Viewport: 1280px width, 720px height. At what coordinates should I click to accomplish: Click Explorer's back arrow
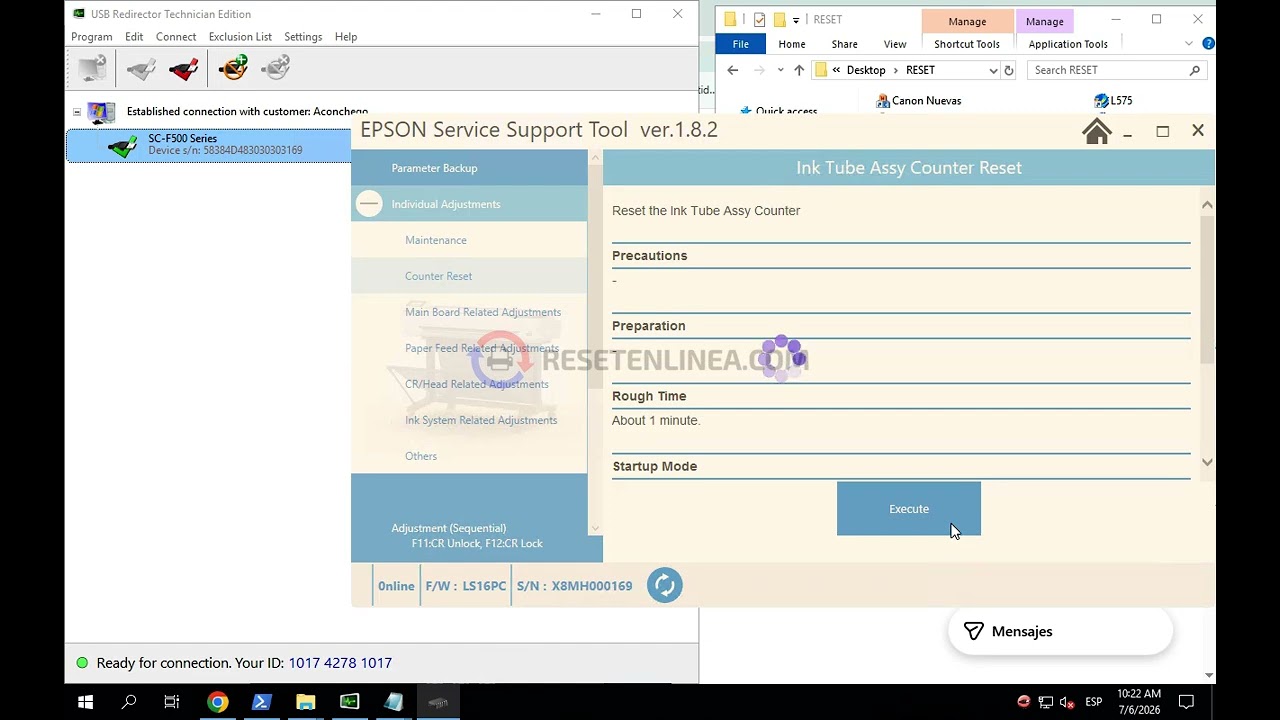733,70
